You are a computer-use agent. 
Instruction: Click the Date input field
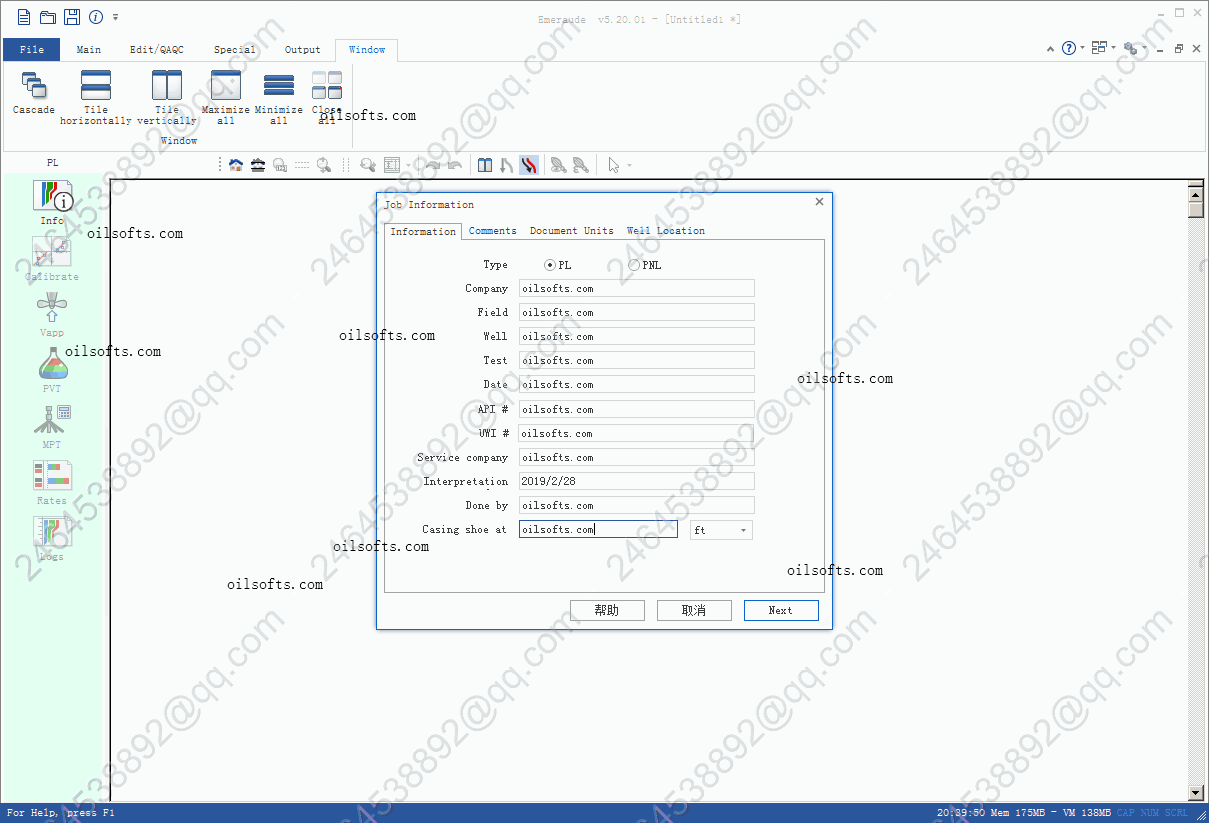click(637, 384)
